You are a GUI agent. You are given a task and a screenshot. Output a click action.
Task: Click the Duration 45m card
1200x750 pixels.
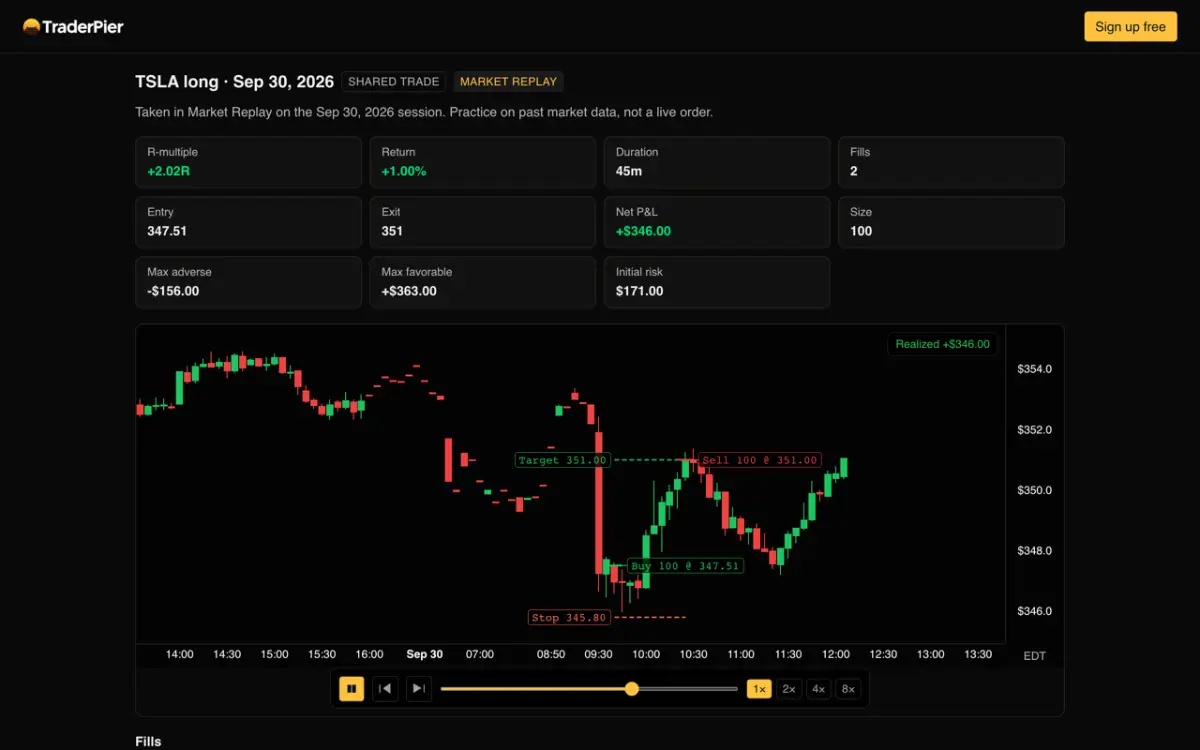(x=717, y=162)
